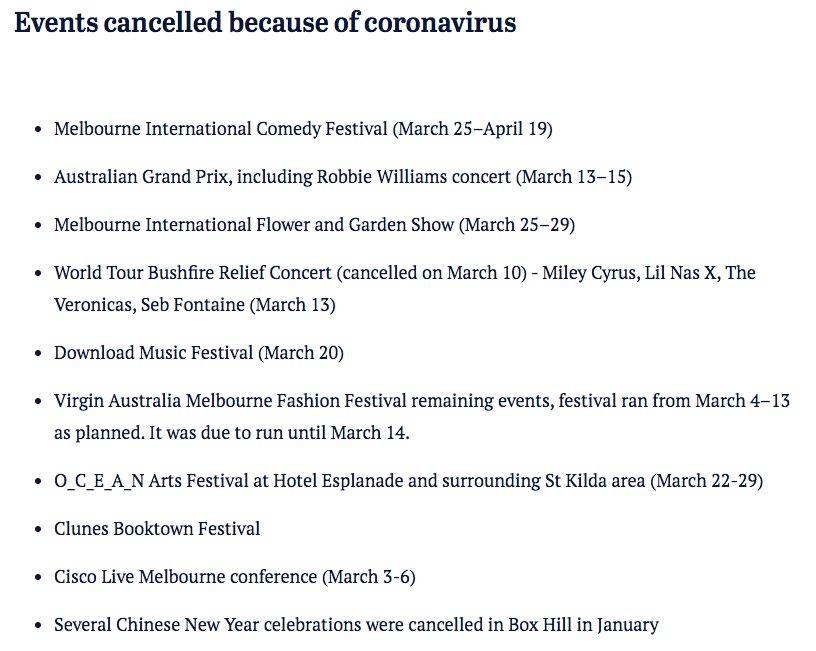Click the Virgin Australia Melbourne Fashion Festival entry

(422, 417)
